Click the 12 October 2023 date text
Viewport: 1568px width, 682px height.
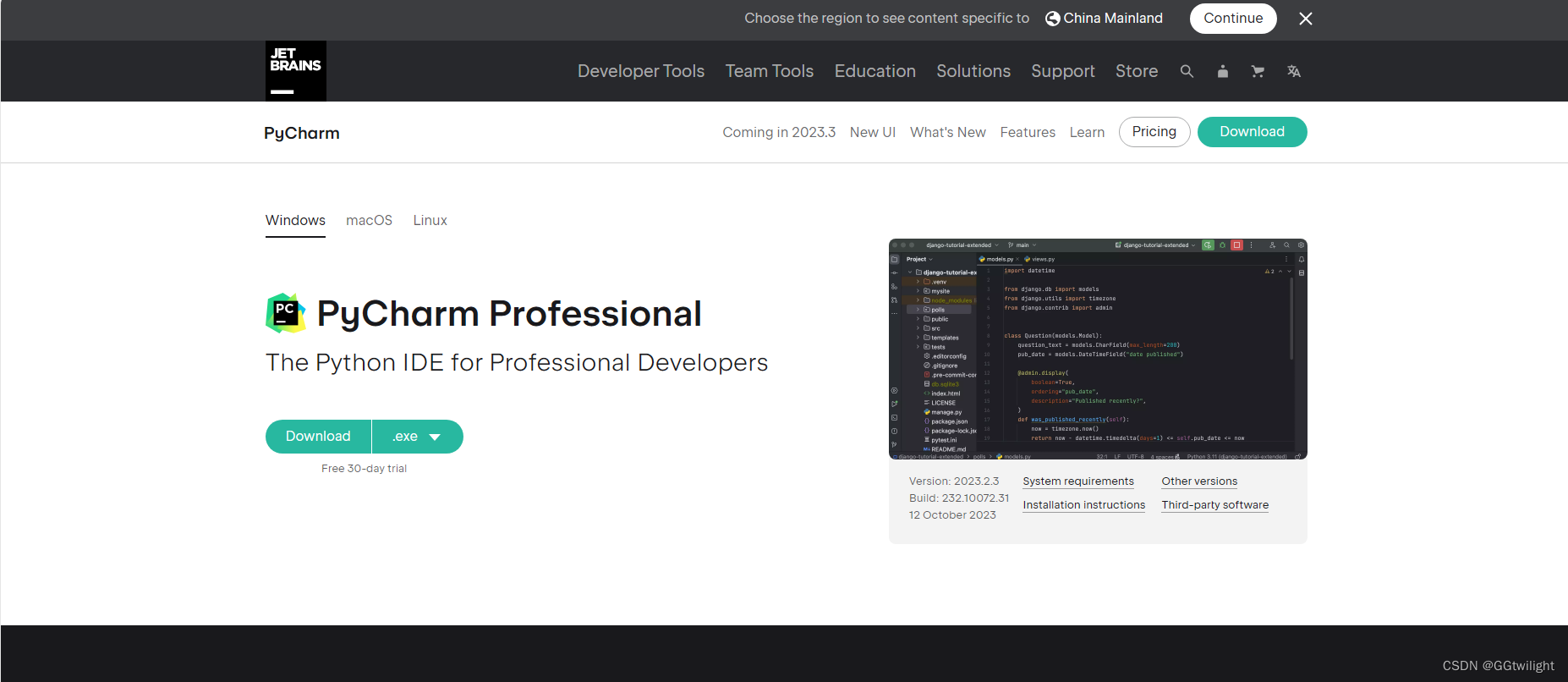952,515
